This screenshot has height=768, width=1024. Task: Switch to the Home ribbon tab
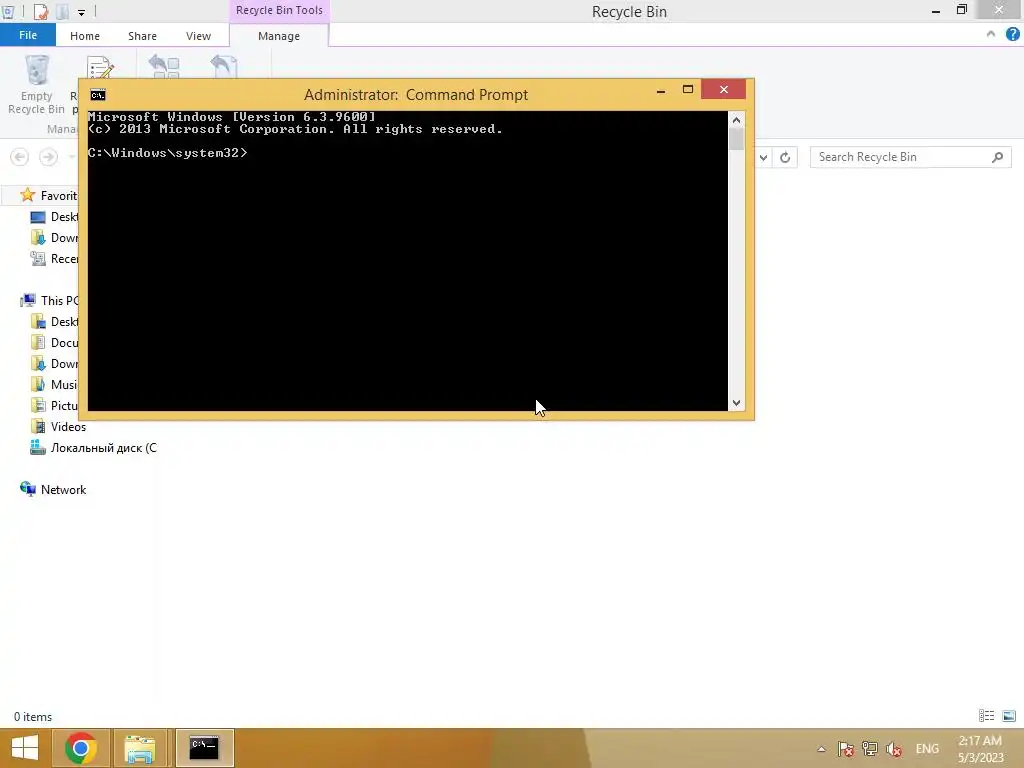[x=85, y=36]
